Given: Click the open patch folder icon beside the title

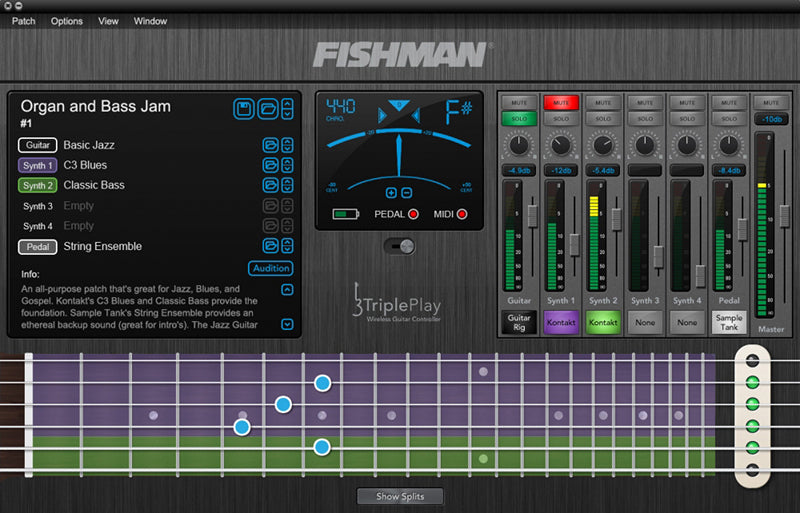Looking at the screenshot, I should pos(267,108).
